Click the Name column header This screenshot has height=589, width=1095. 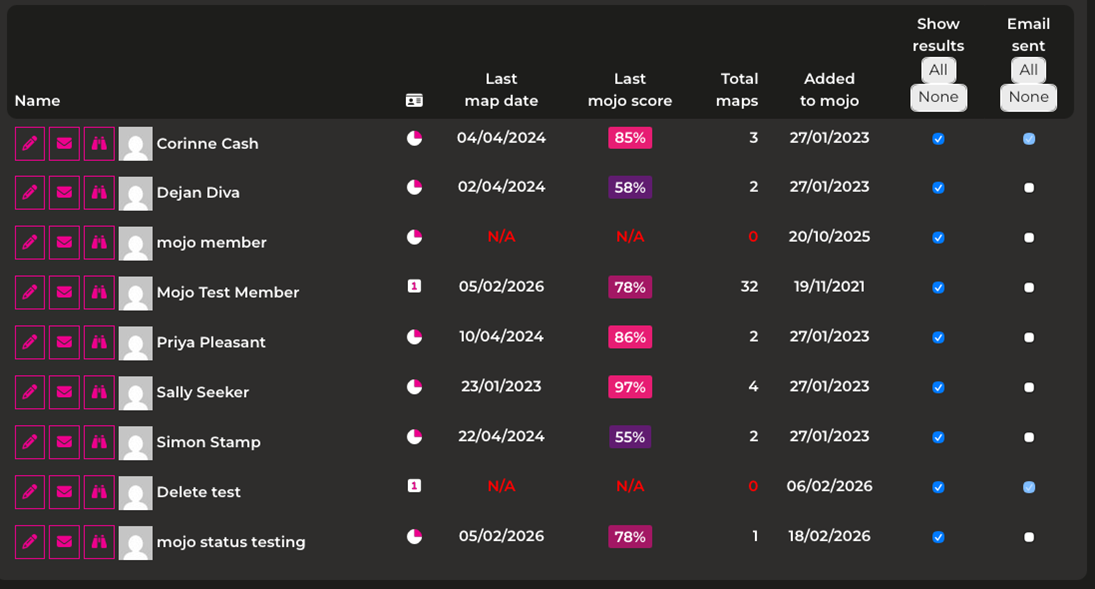[x=37, y=100]
